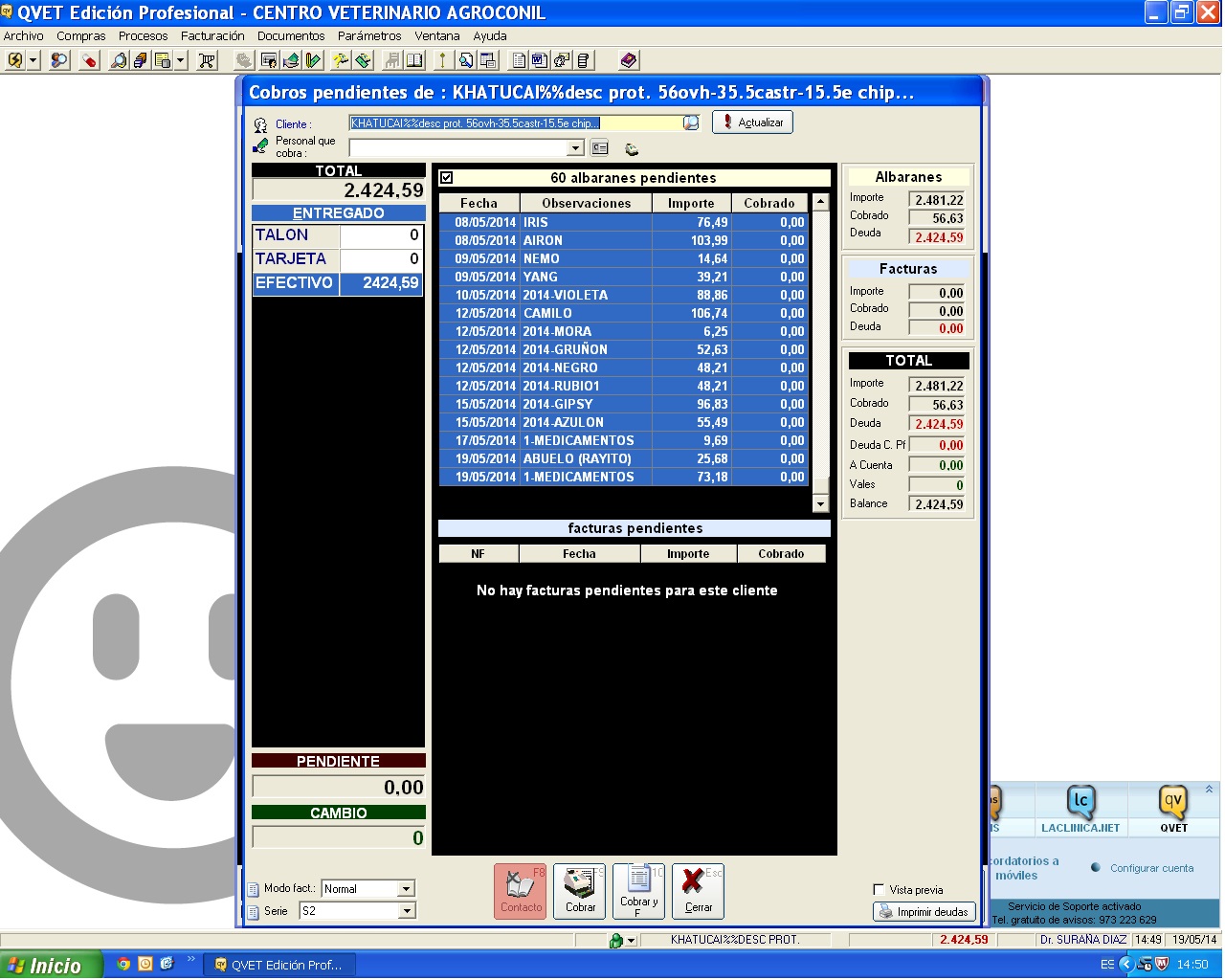Click the ID card icon next to Personal que cobra
1225x980 pixels.
click(600, 148)
